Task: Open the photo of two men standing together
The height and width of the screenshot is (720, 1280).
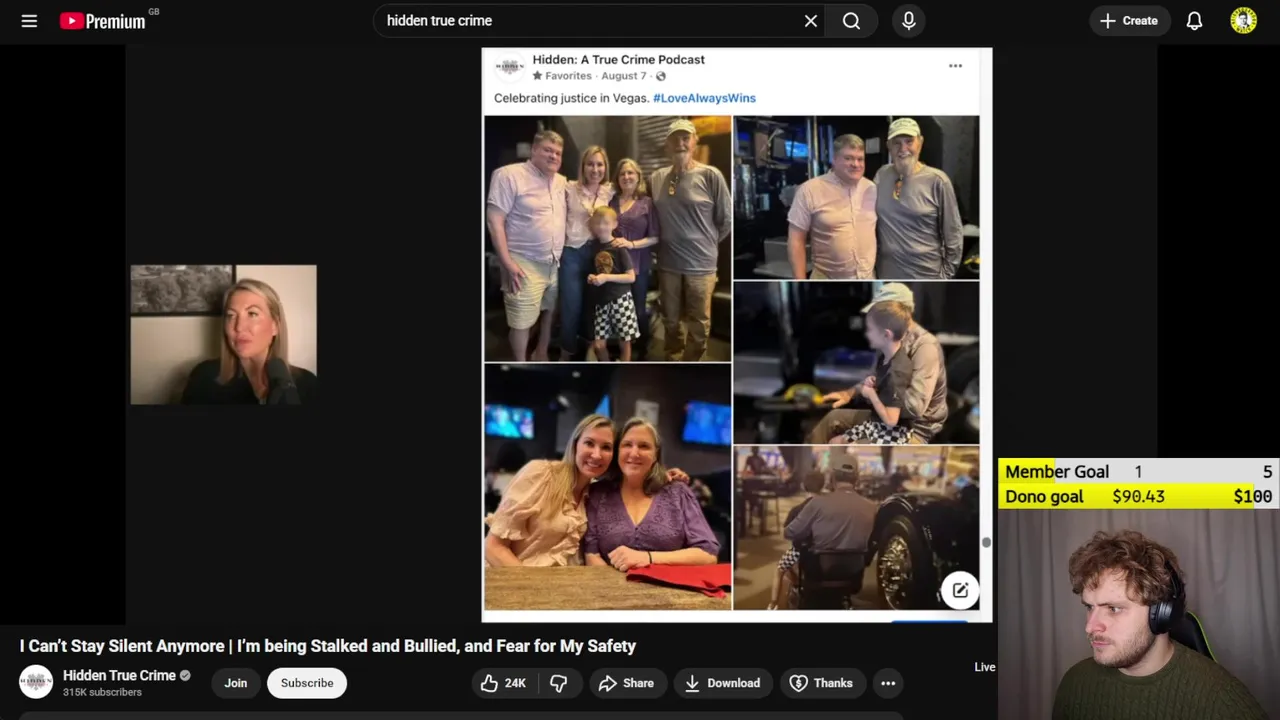Action: point(856,197)
